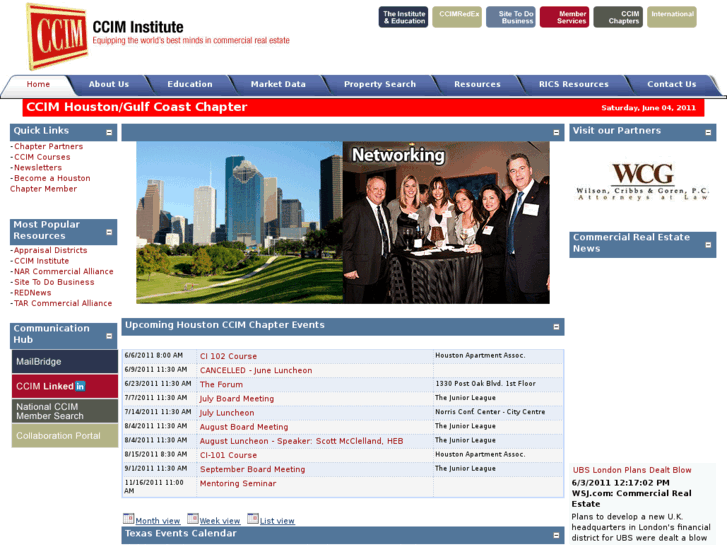
Task: Open the Mentoring Seminar event
Action: pos(238,484)
